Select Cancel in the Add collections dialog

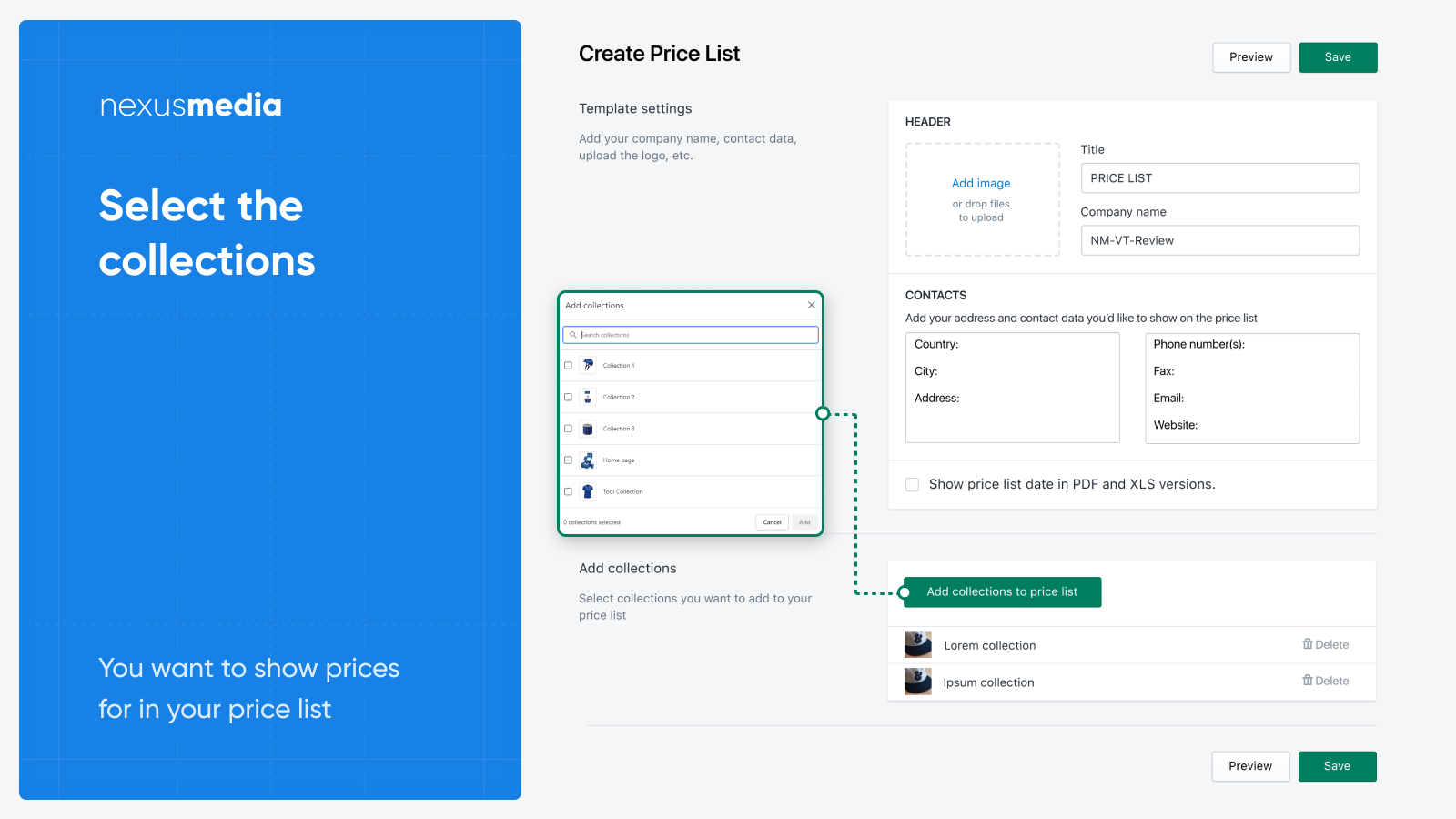click(772, 521)
